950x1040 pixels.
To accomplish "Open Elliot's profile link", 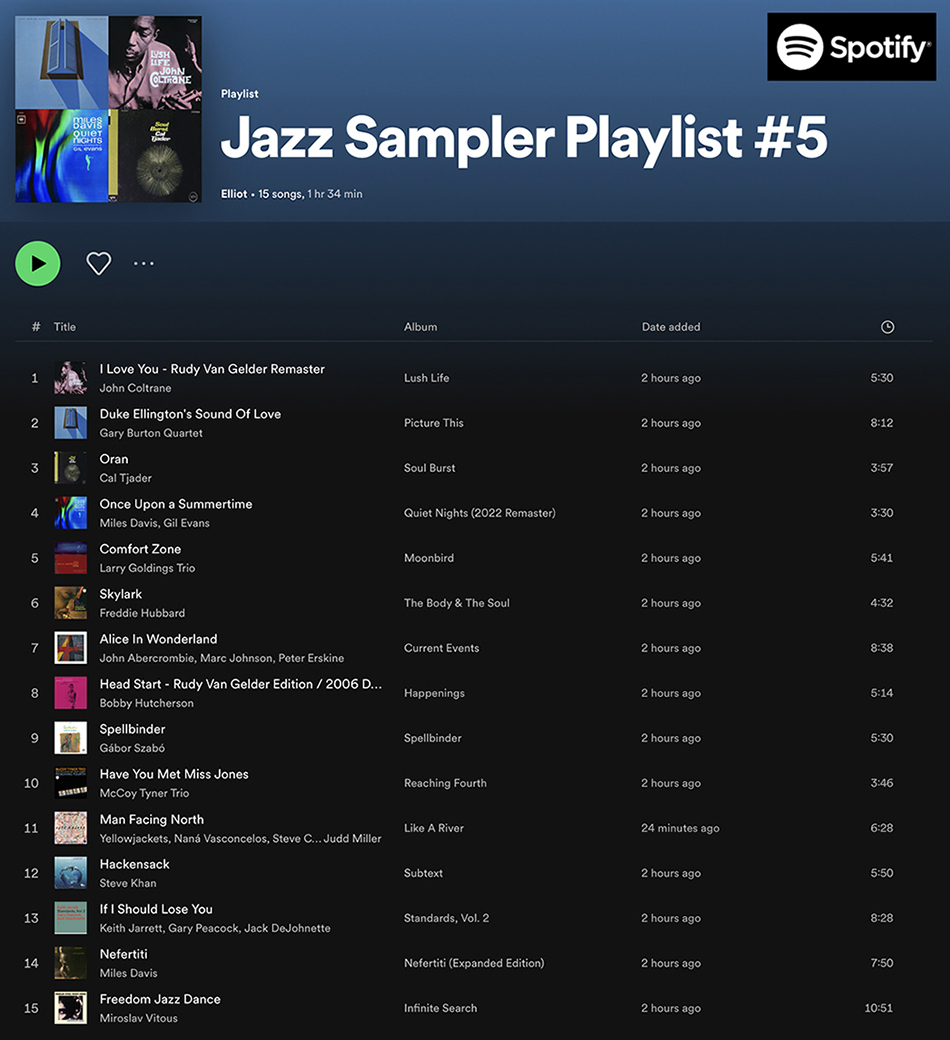I will coord(234,194).
